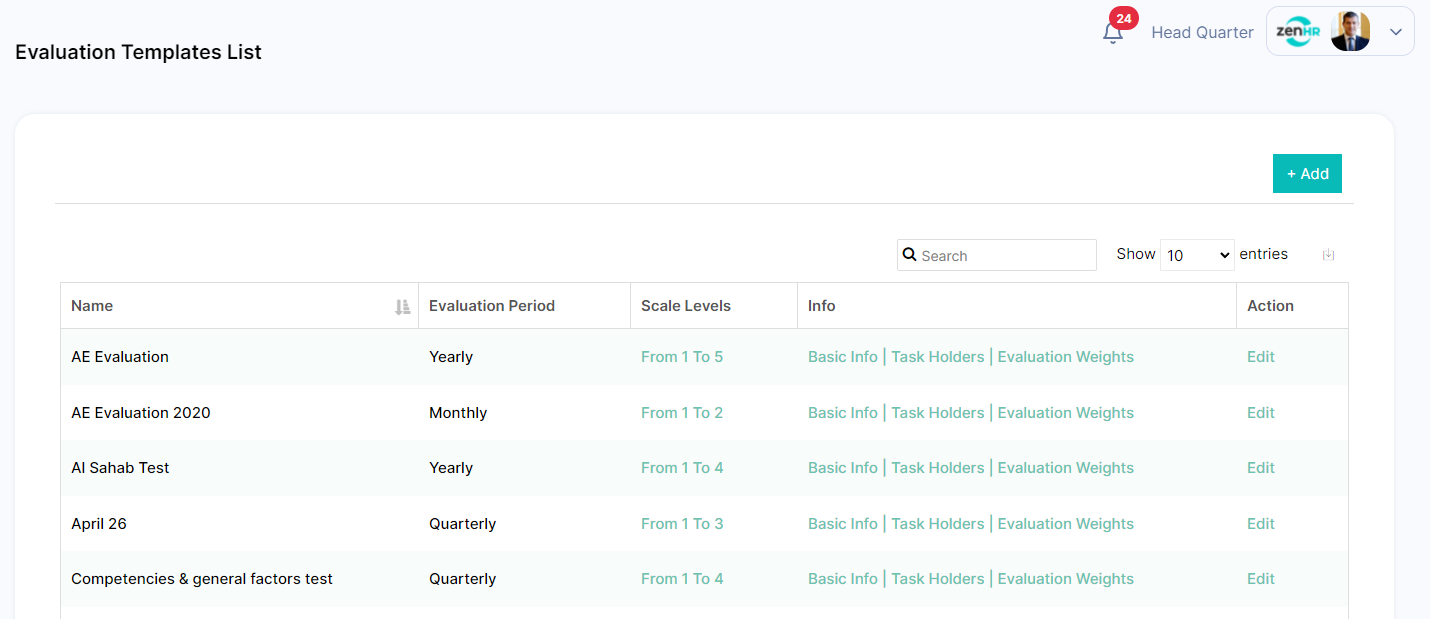The image size is (1430, 619).
Task: Open Basic Info for AE Evaluation 2020
Action: (x=843, y=413)
